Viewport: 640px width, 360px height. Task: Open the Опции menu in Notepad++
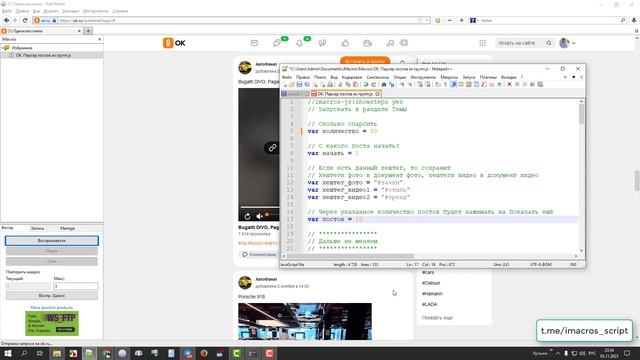(x=400, y=77)
